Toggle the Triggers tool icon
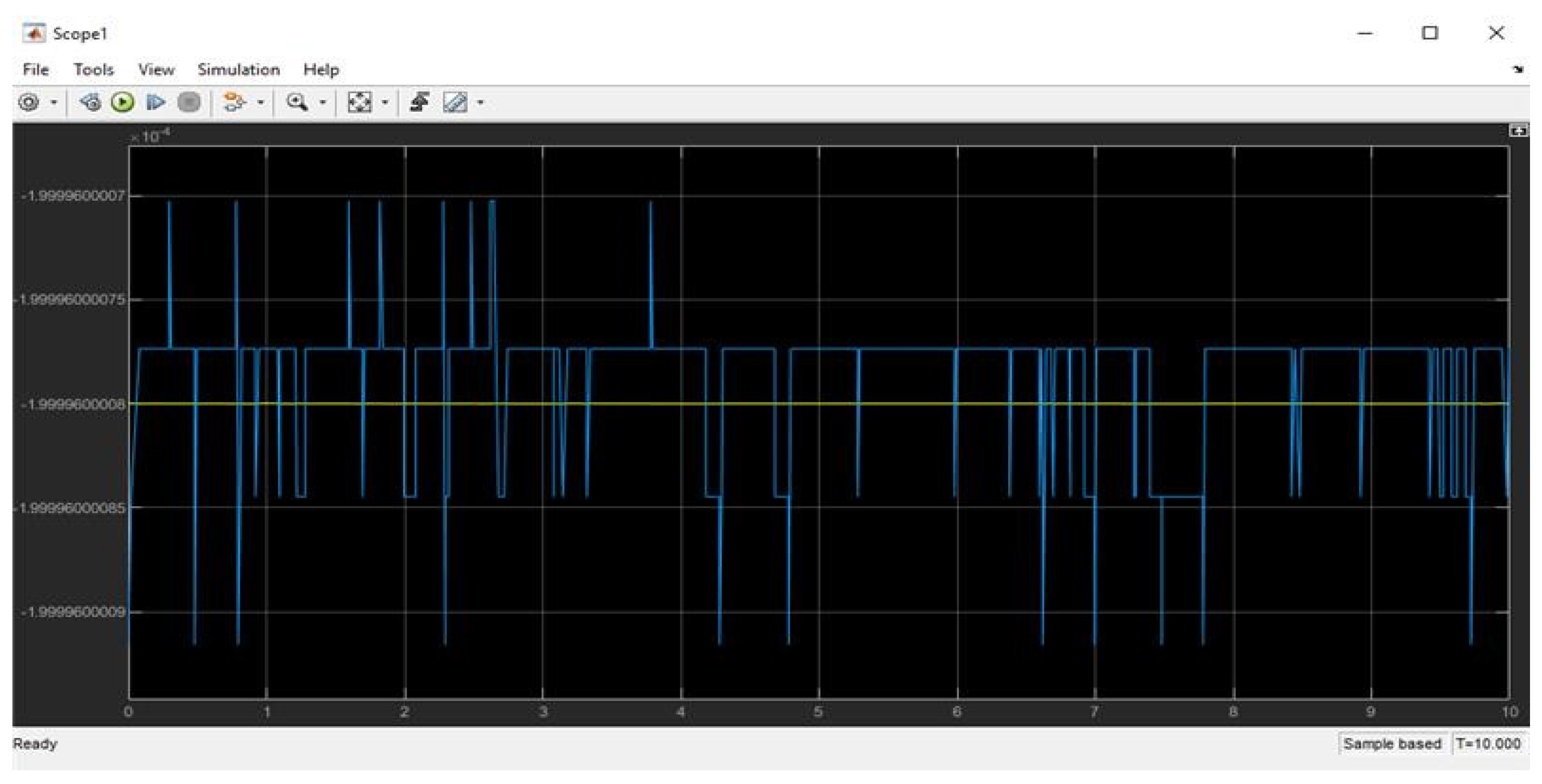The width and height of the screenshot is (1542, 784). (x=419, y=103)
